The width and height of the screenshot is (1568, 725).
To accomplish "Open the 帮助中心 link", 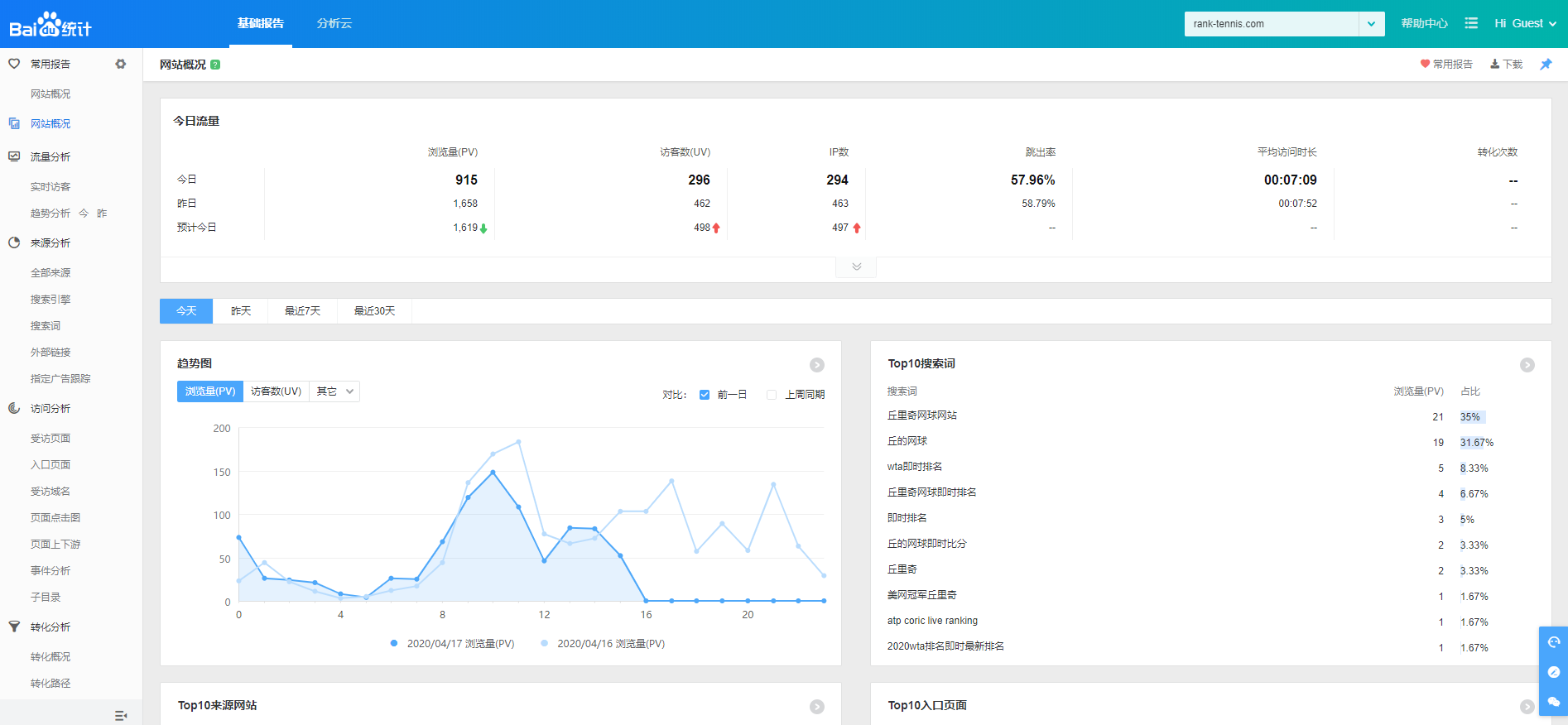I will [x=1424, y=23].
